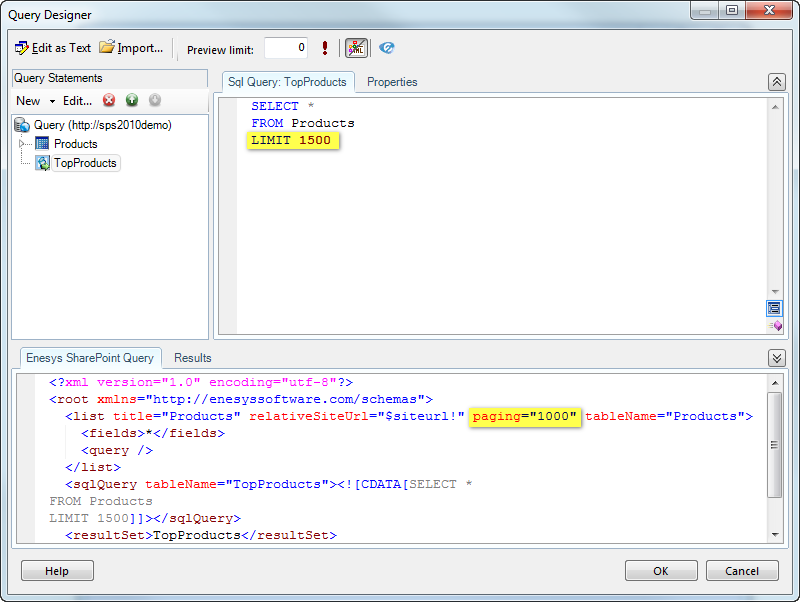Collapse upper panel with double-chevron up
The image size is (800, 602).
[776, 82]
